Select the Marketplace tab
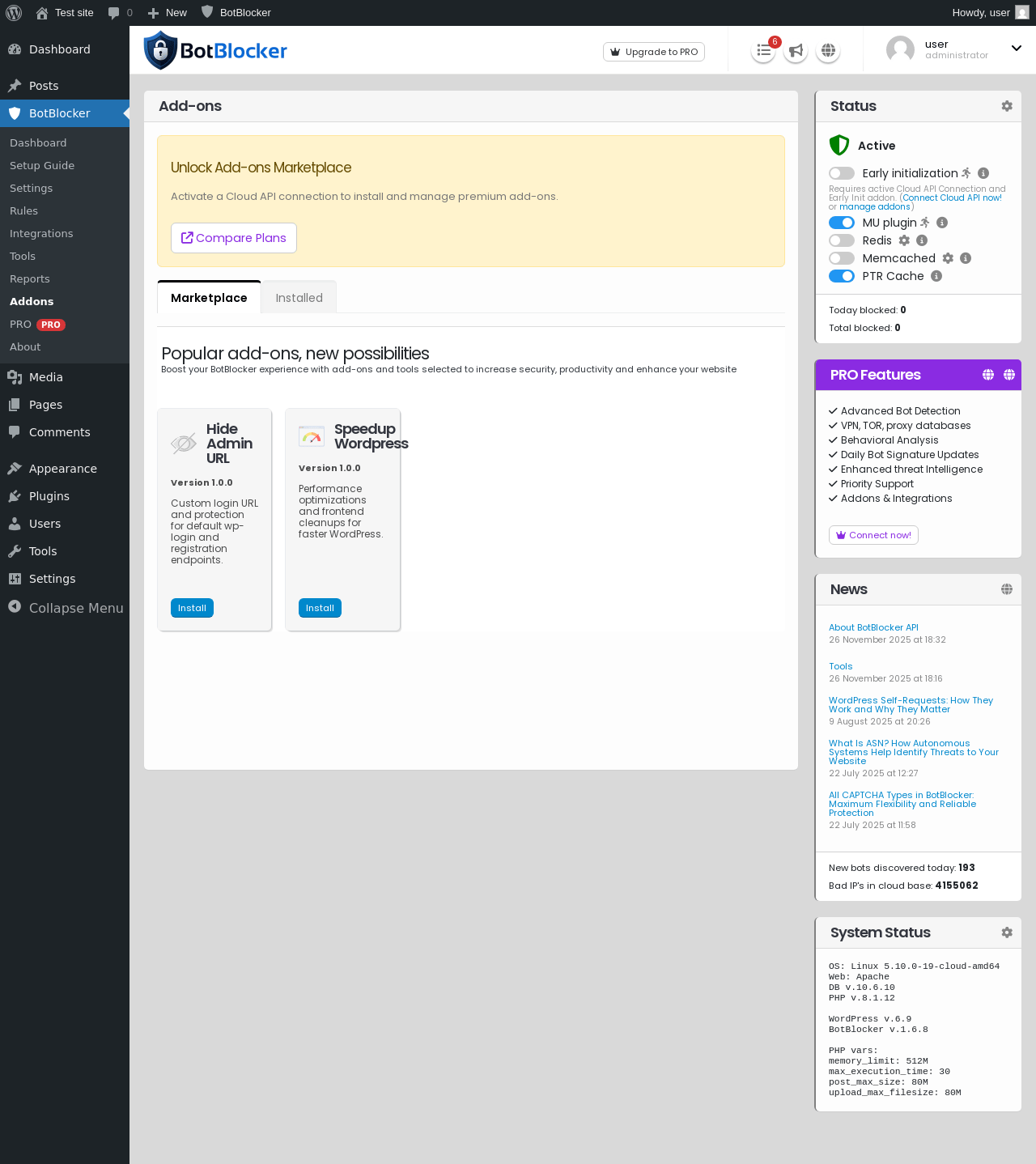 click(x=209, y=298)
